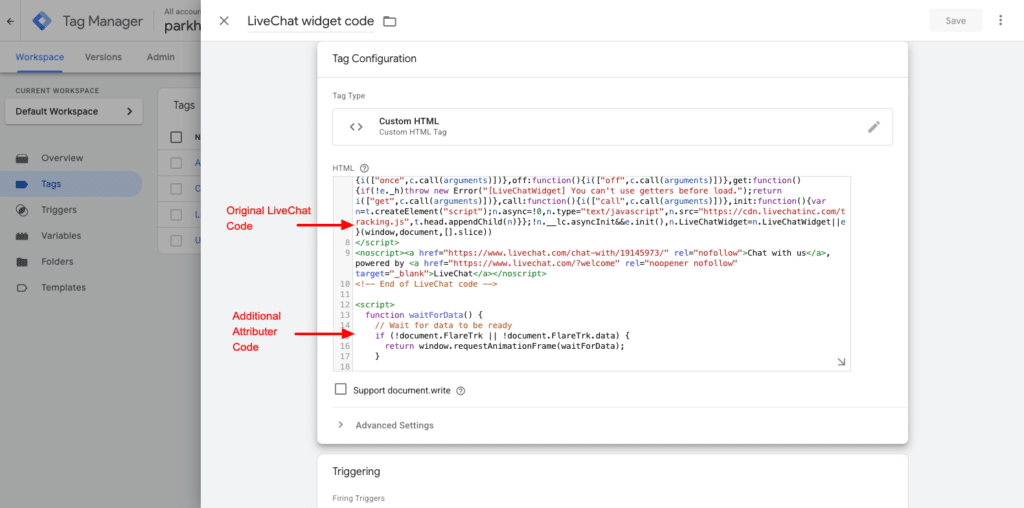Click the return window.requestAnimationFrame code line

505,346
